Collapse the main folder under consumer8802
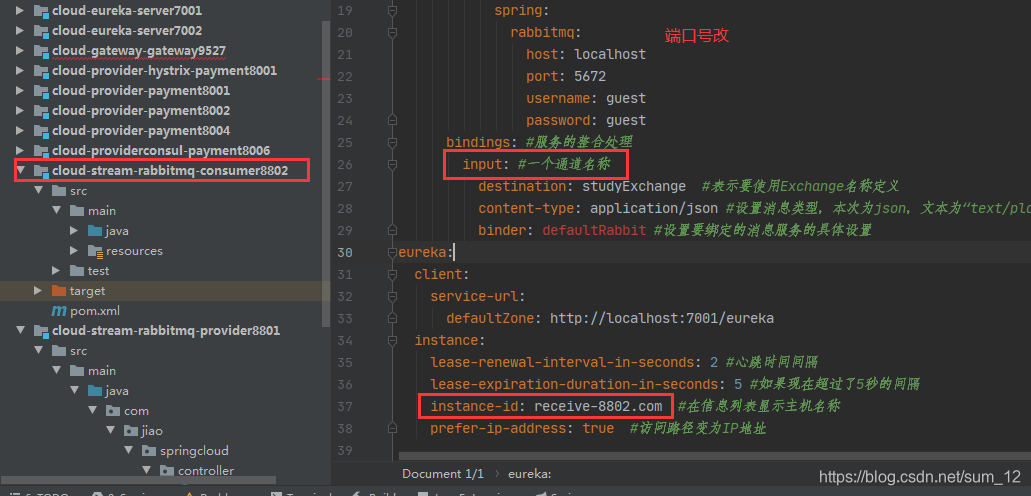Image resolution: width=1031 pixels, height=496 pixels. 56,211
